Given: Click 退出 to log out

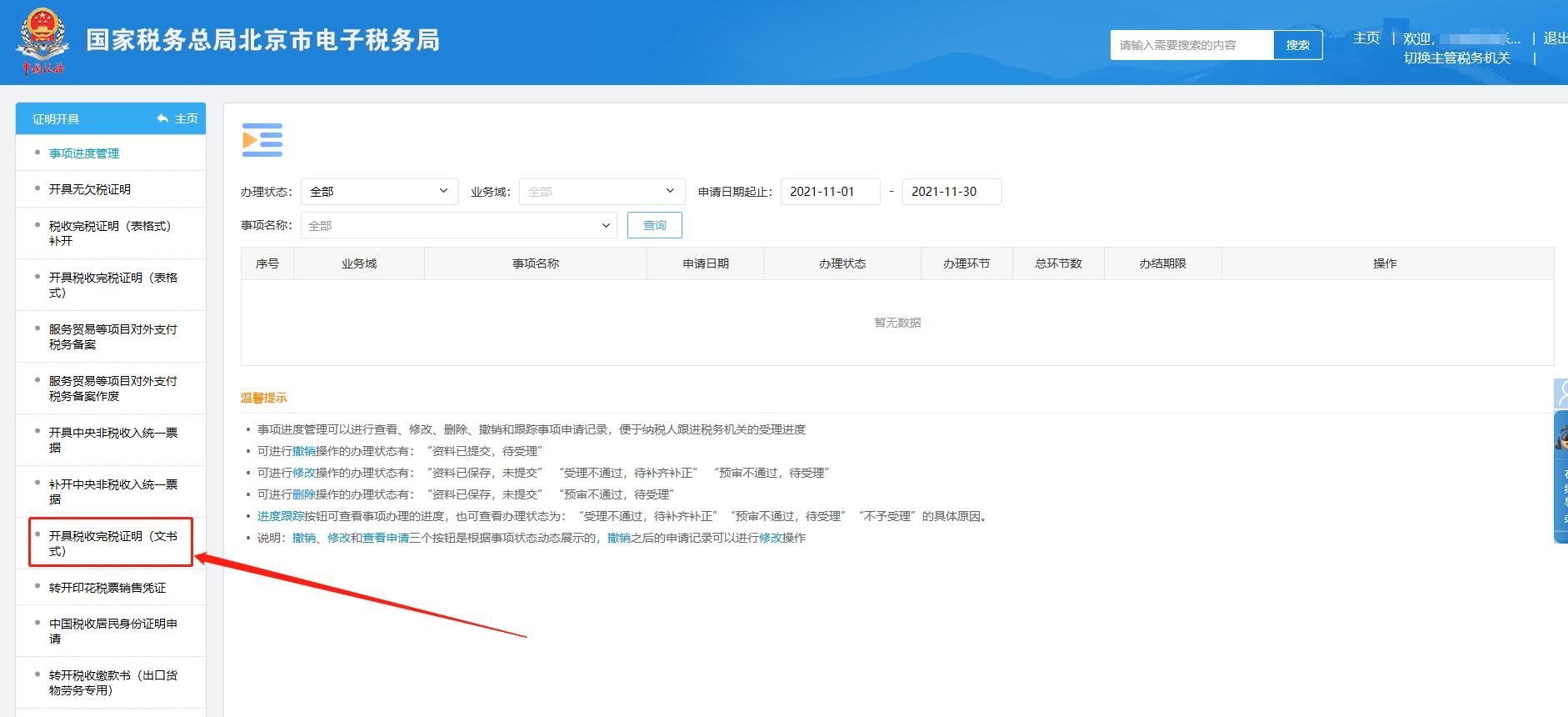Looking at the screenshot, I should tap(1555, 38).
